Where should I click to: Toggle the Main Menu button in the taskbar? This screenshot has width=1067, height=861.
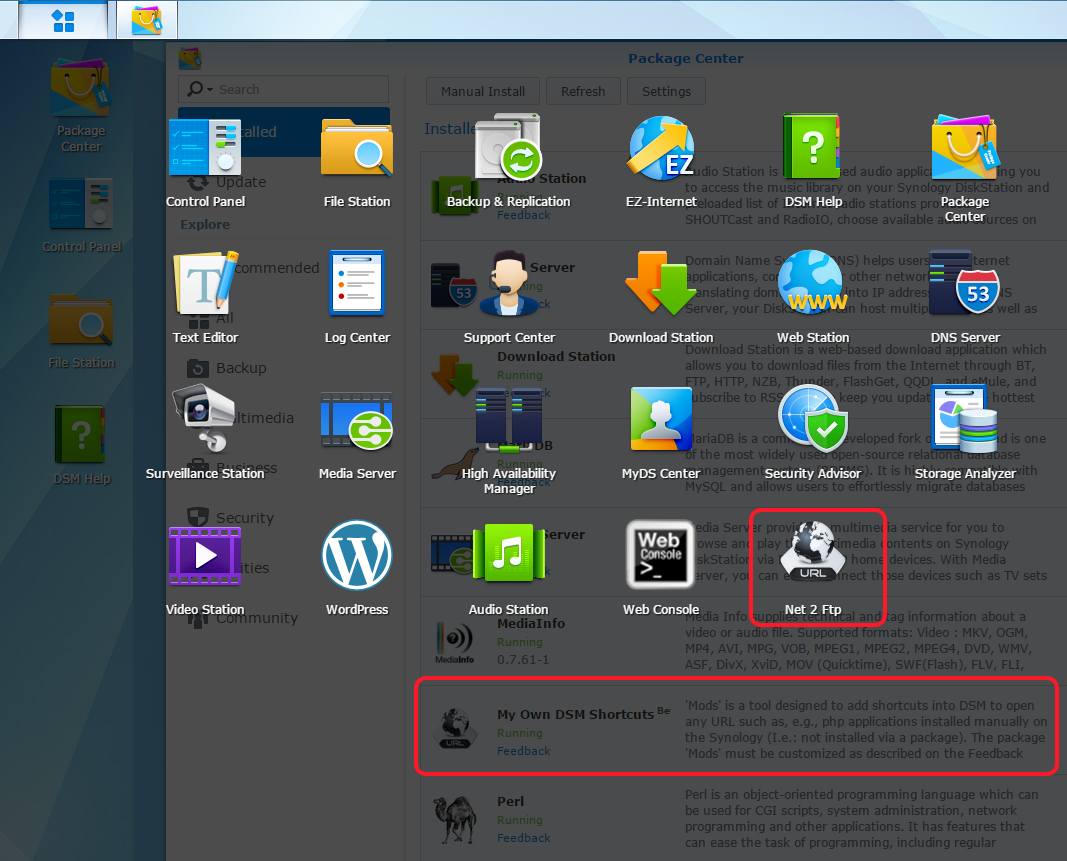[63, 20]
